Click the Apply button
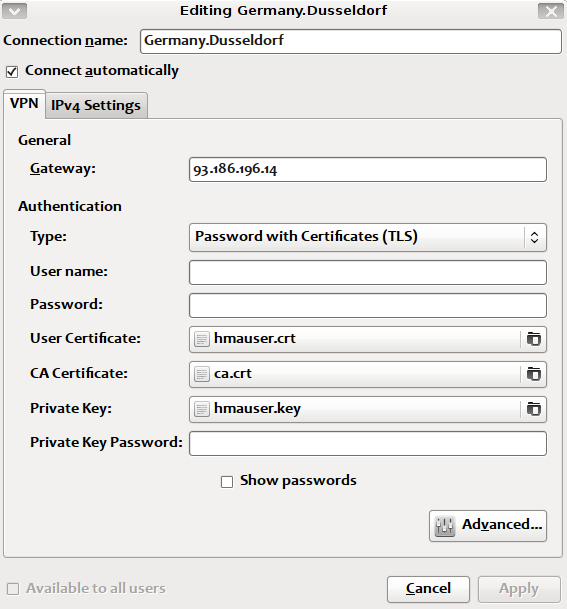The width and height of the screenshot is (567, 609). pos(519,589)
